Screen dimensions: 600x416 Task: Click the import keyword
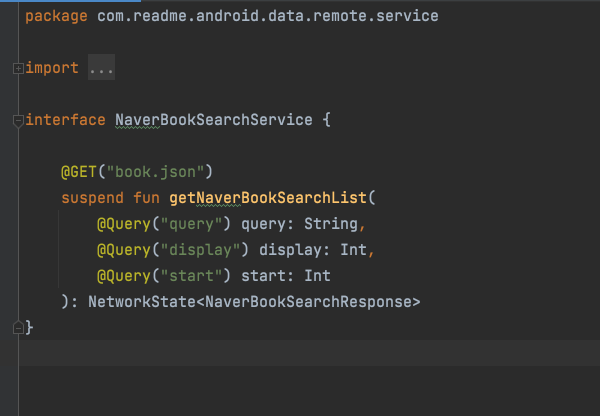(x=52, y=68)
